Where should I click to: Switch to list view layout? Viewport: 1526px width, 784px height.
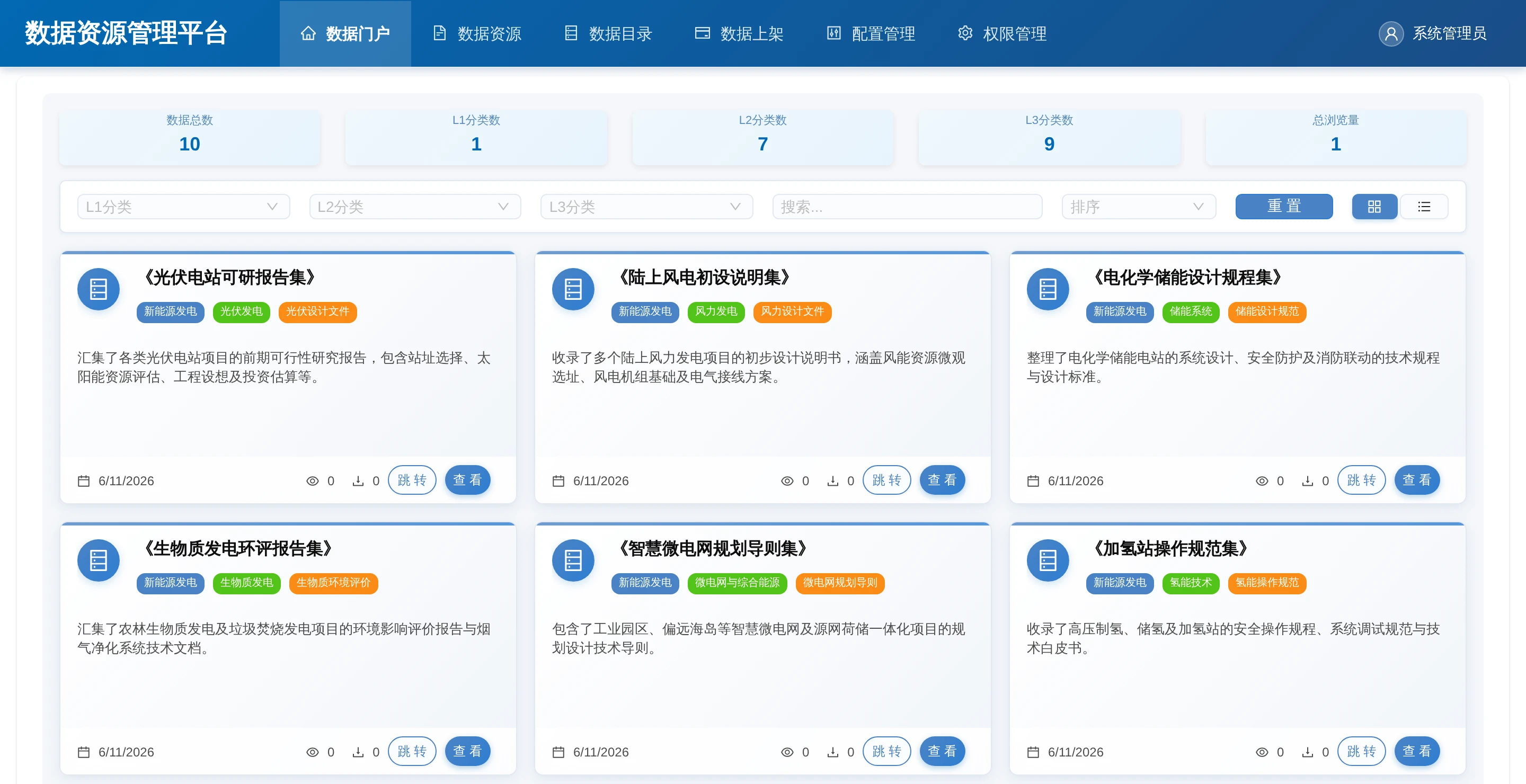(1424, 207)
